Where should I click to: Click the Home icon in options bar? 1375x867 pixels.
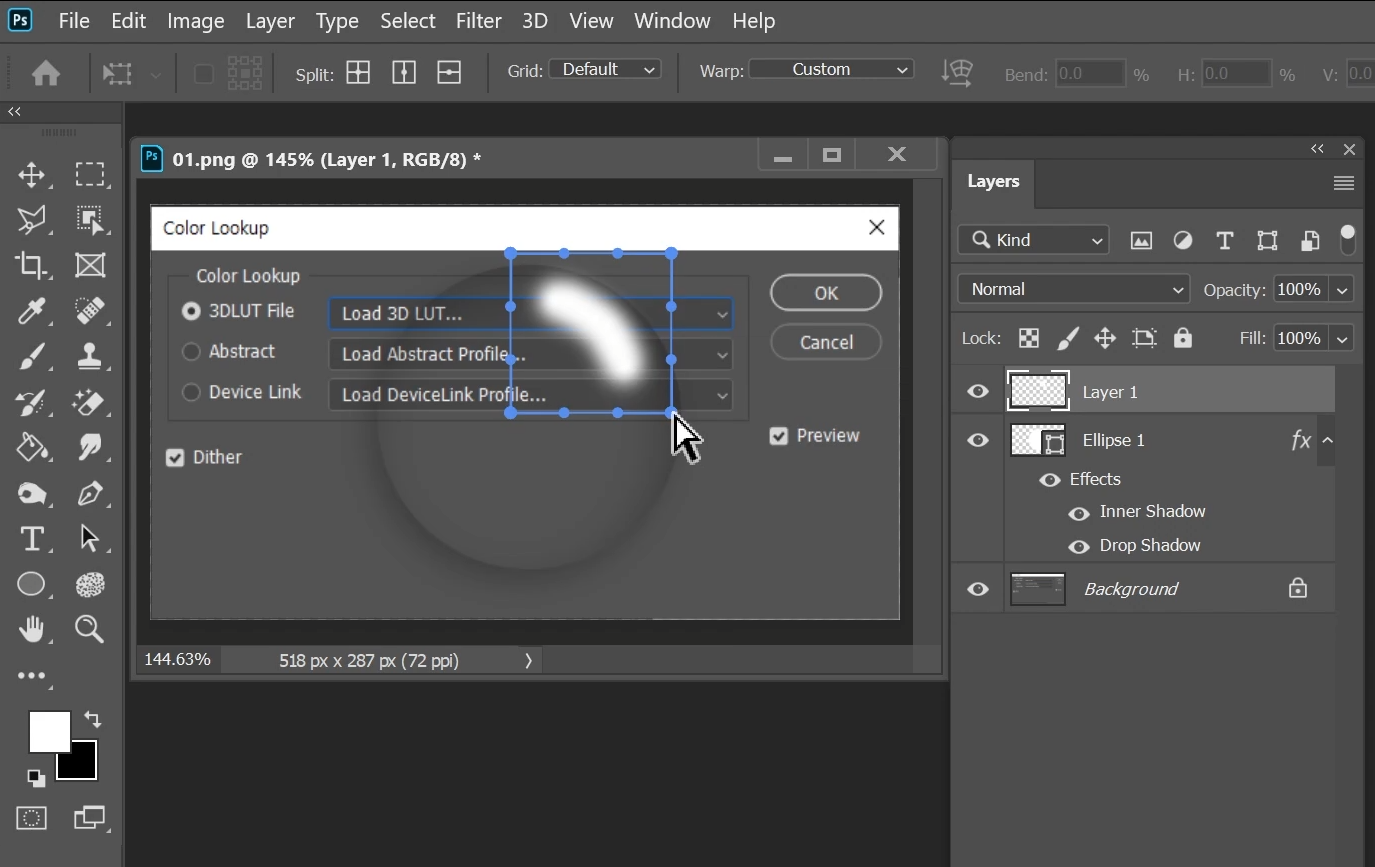tap(46, 73)
